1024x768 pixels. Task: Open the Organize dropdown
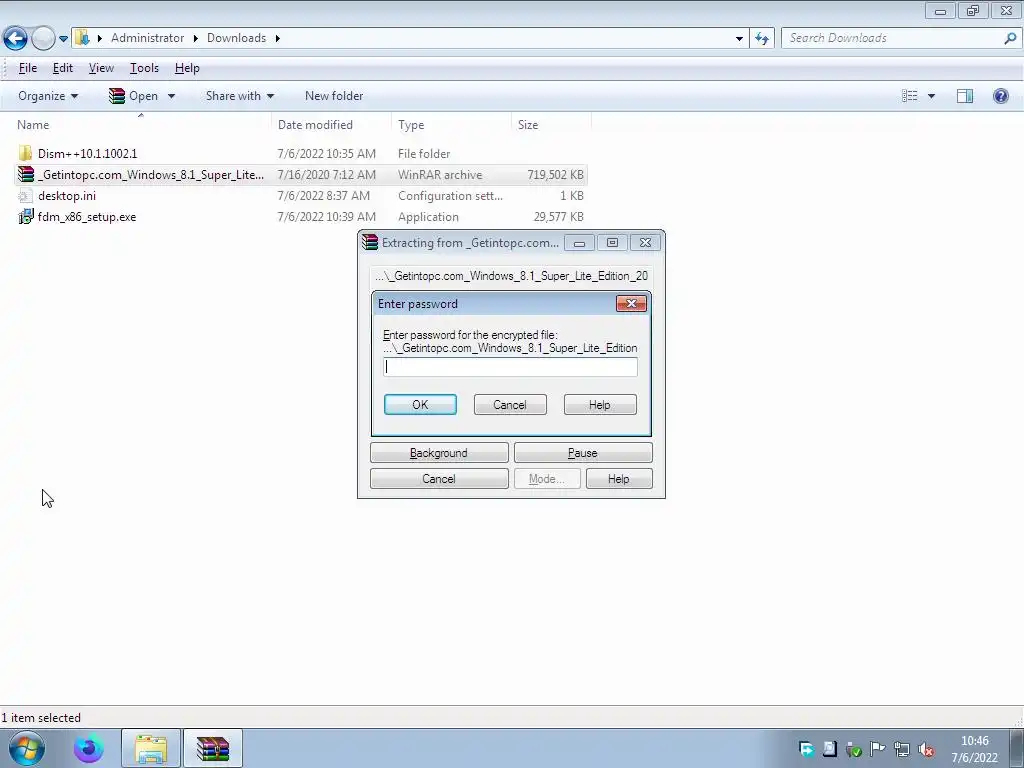pyautogui.click(x=48, y=96)
